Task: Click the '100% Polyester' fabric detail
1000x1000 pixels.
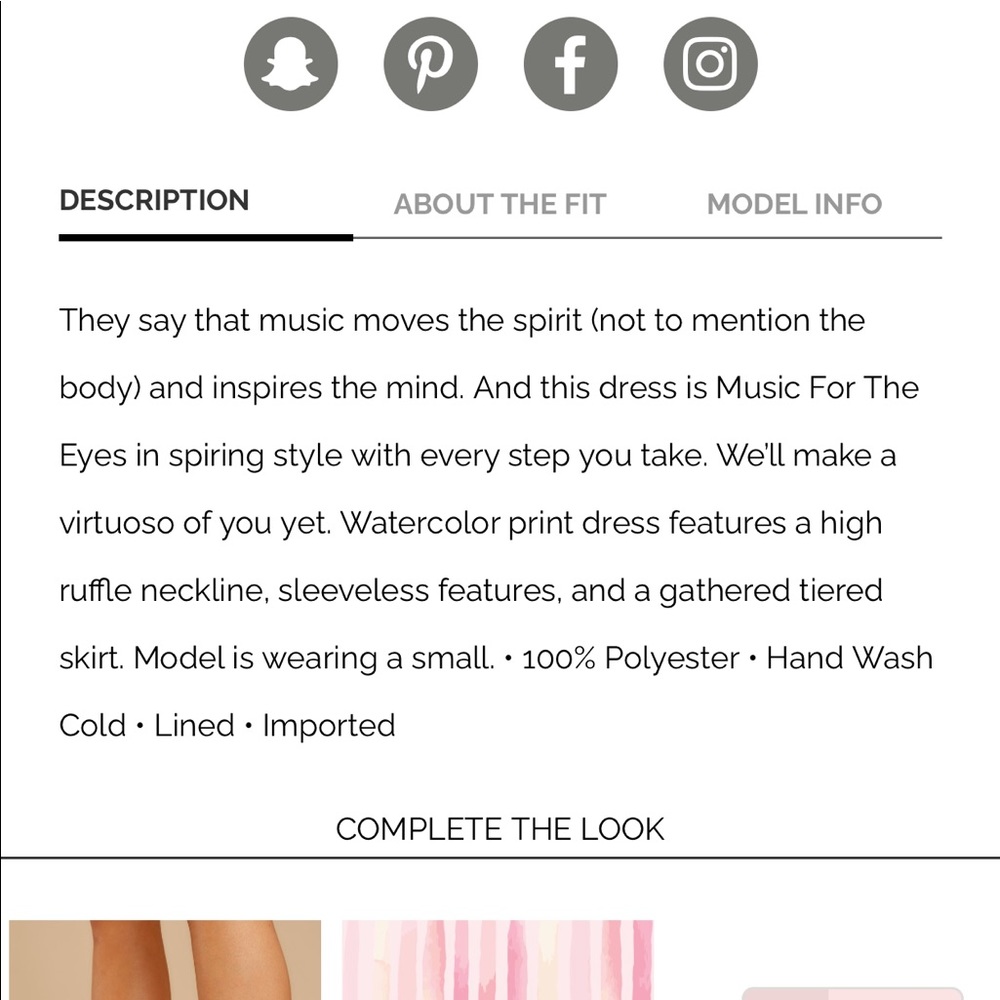Action: point(631,658)
